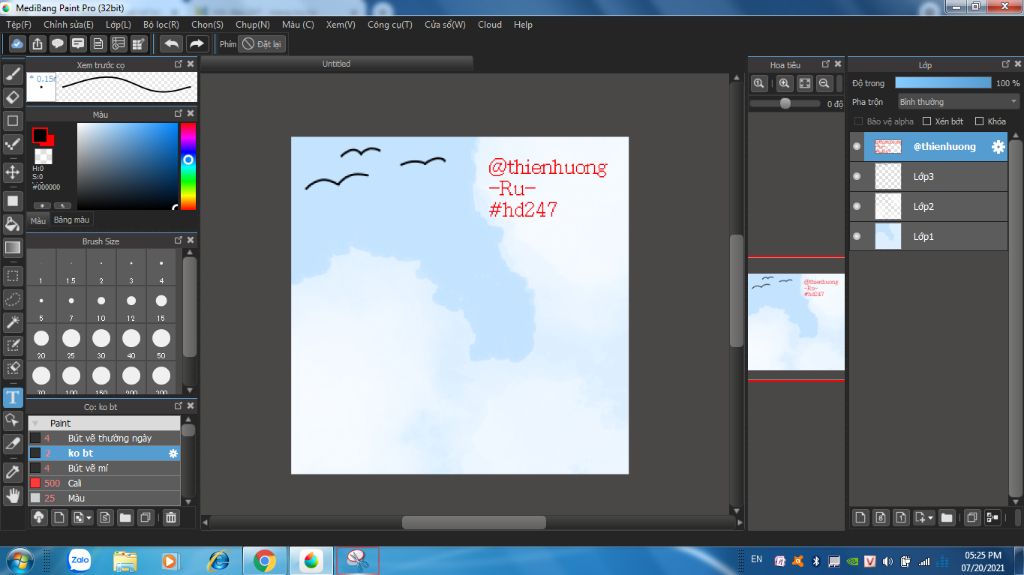The height and width of the screenshot is (575, 1024).
Task: Open the Tệp(F) menu
Action: click(19, 25)
